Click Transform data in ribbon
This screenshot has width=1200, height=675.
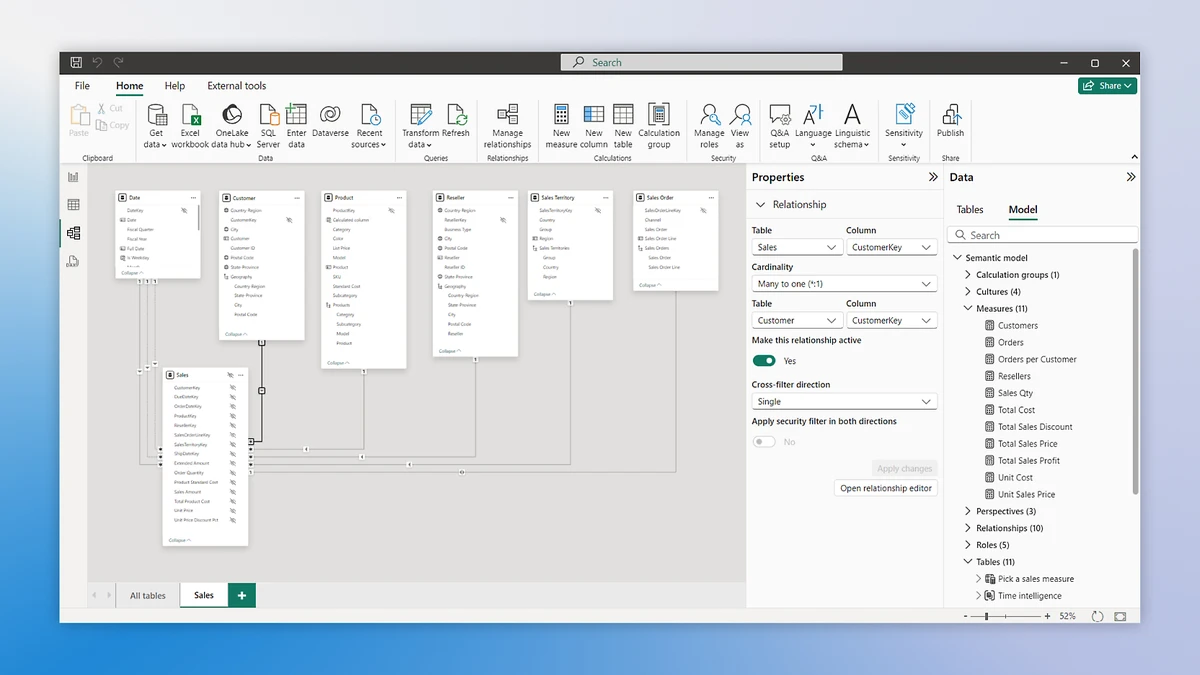420,126
